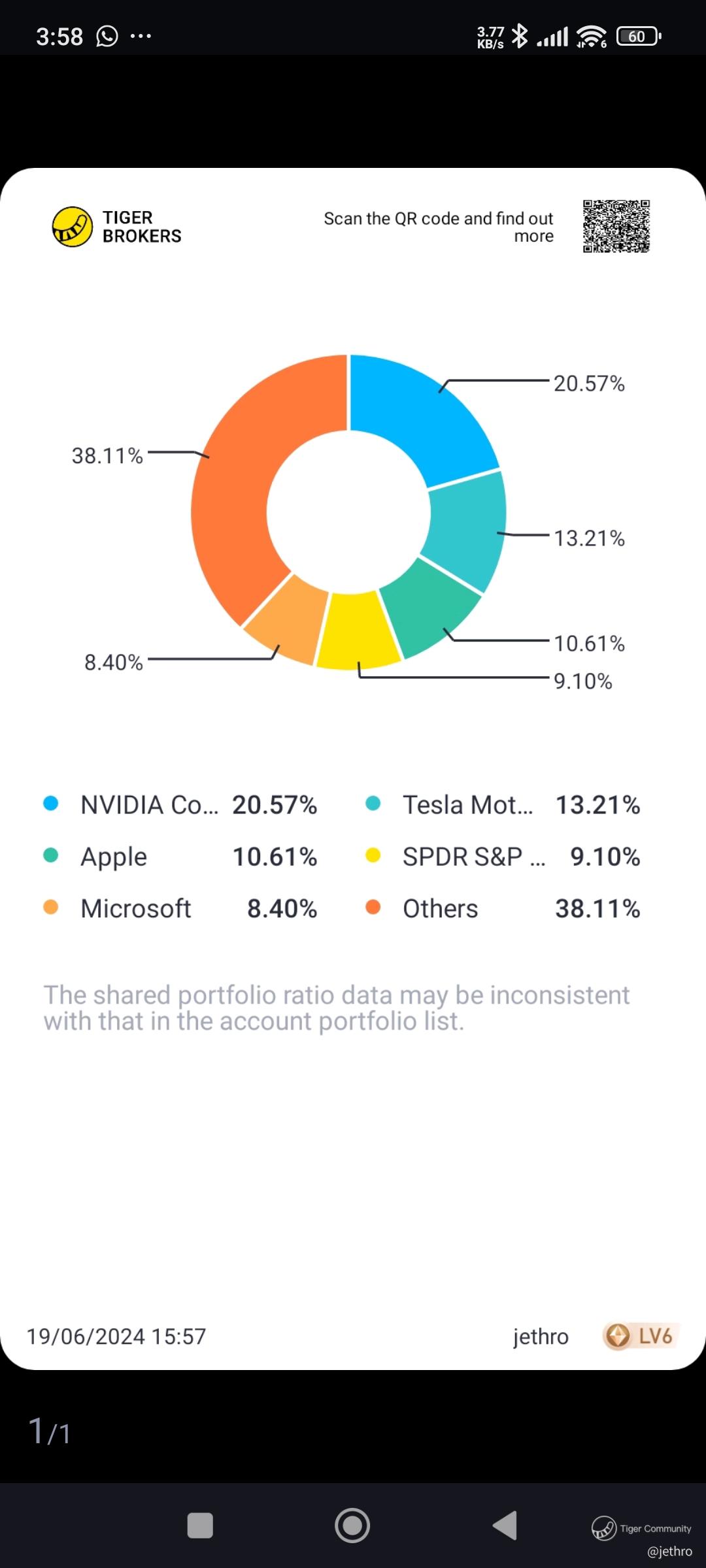Tap the Android recent apps square

pyautogui.click(x=200, y=1526)
